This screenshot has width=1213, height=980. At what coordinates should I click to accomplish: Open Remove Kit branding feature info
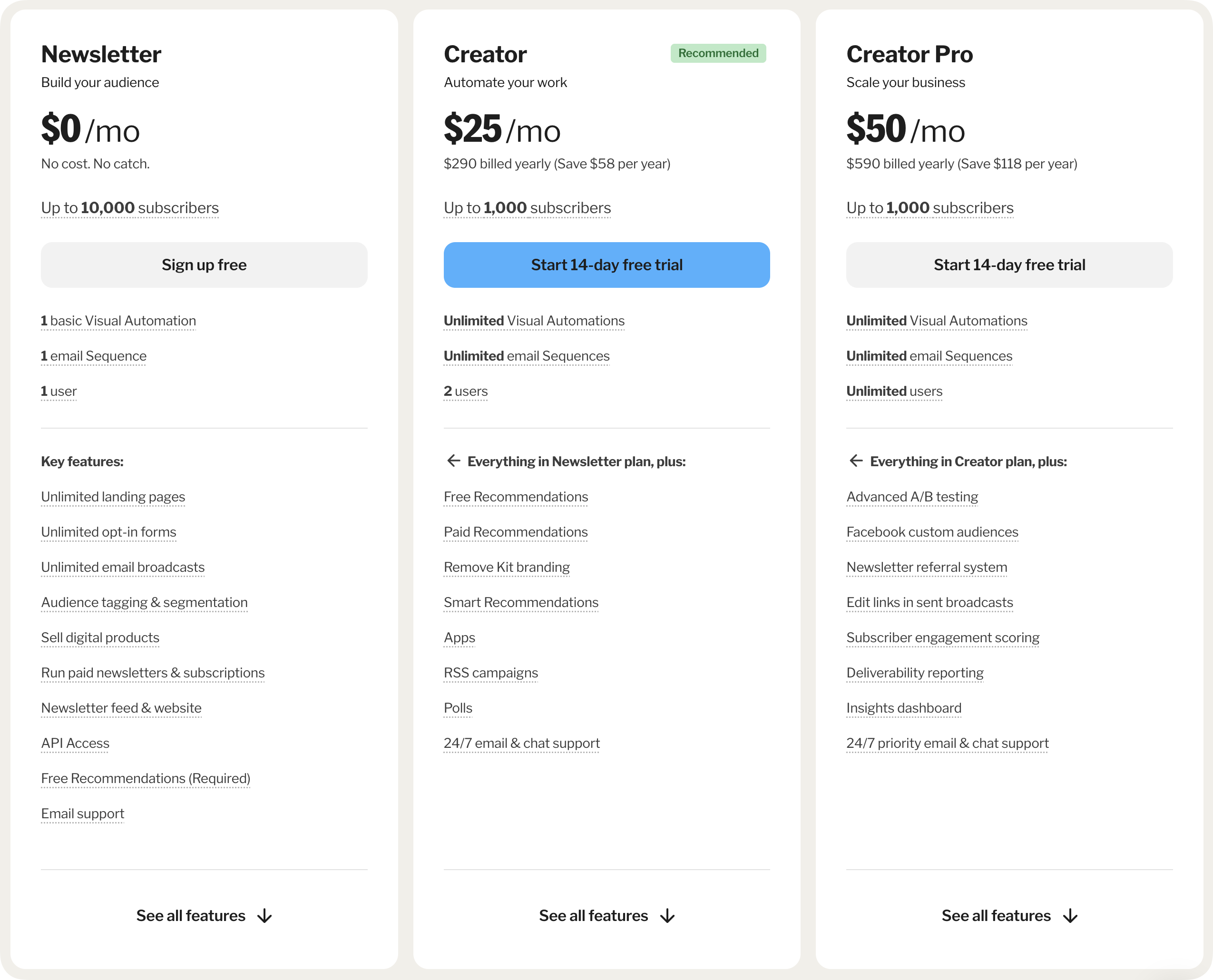tap(506, 568)
